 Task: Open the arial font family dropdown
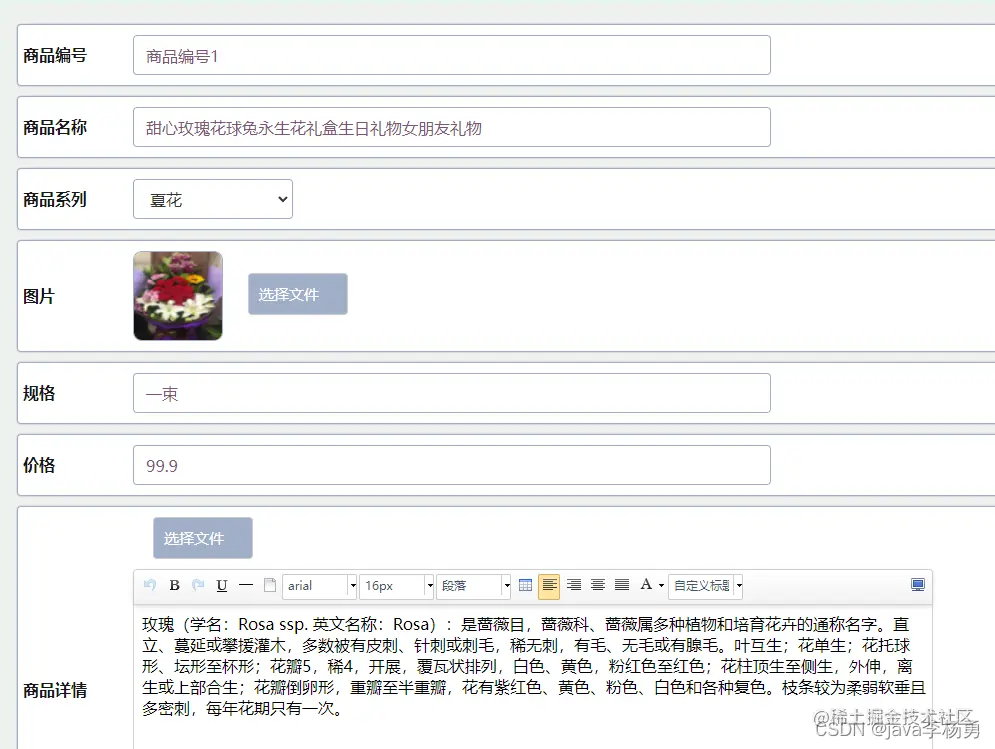[320, 586]
